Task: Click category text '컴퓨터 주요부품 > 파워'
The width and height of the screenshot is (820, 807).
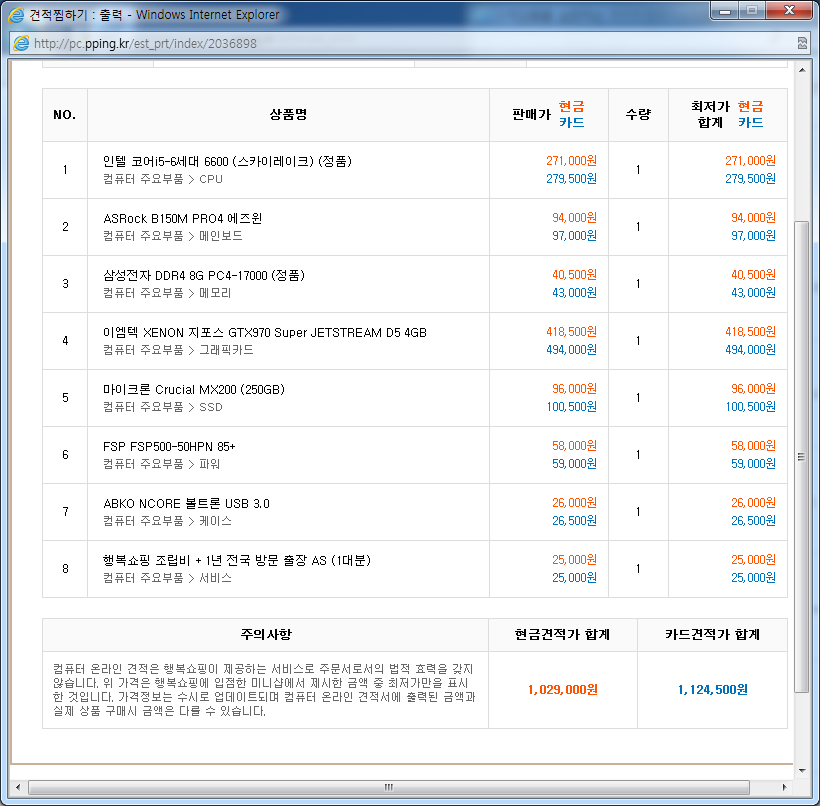Action: (161, 464)
